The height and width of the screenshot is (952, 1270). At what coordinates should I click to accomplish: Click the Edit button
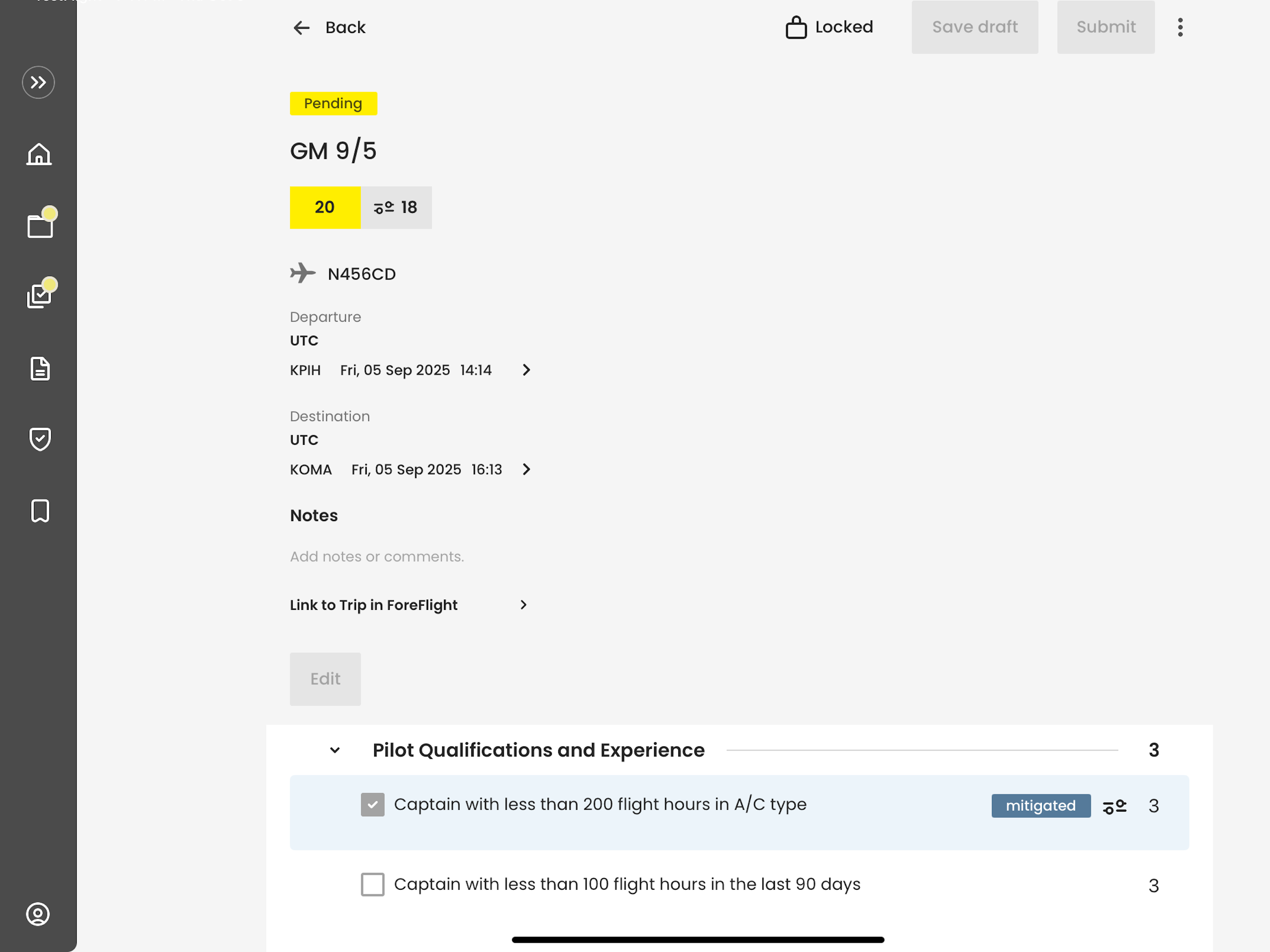325,679
